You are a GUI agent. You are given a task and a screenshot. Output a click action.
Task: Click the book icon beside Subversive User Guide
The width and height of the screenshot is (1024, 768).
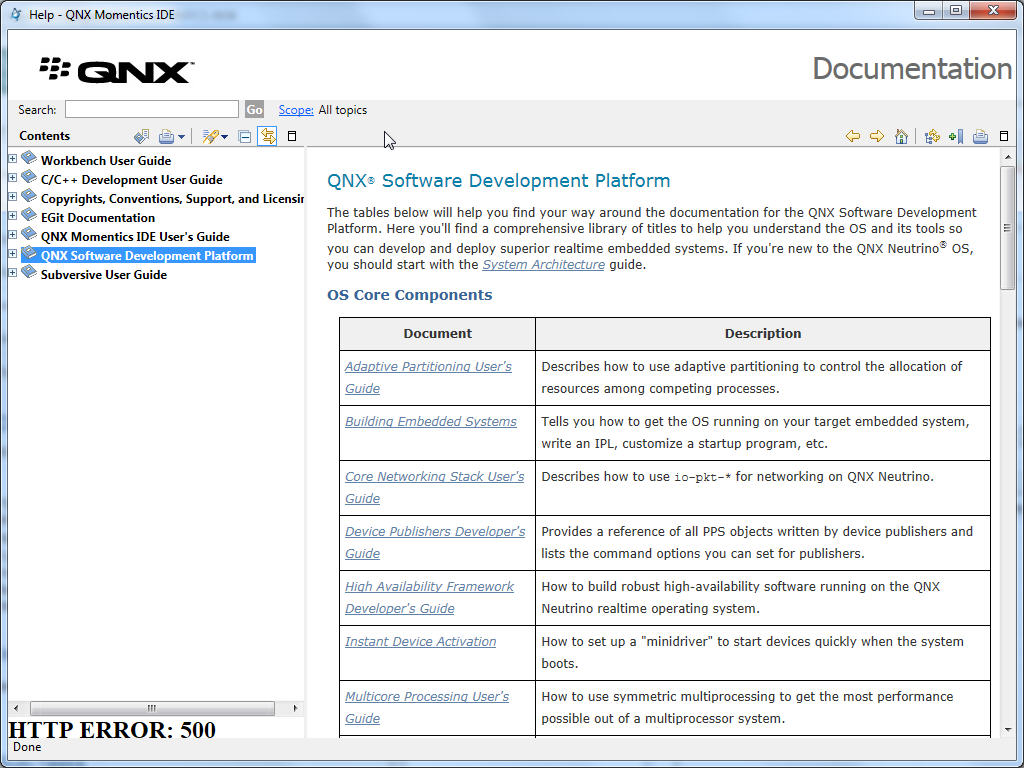29,271
